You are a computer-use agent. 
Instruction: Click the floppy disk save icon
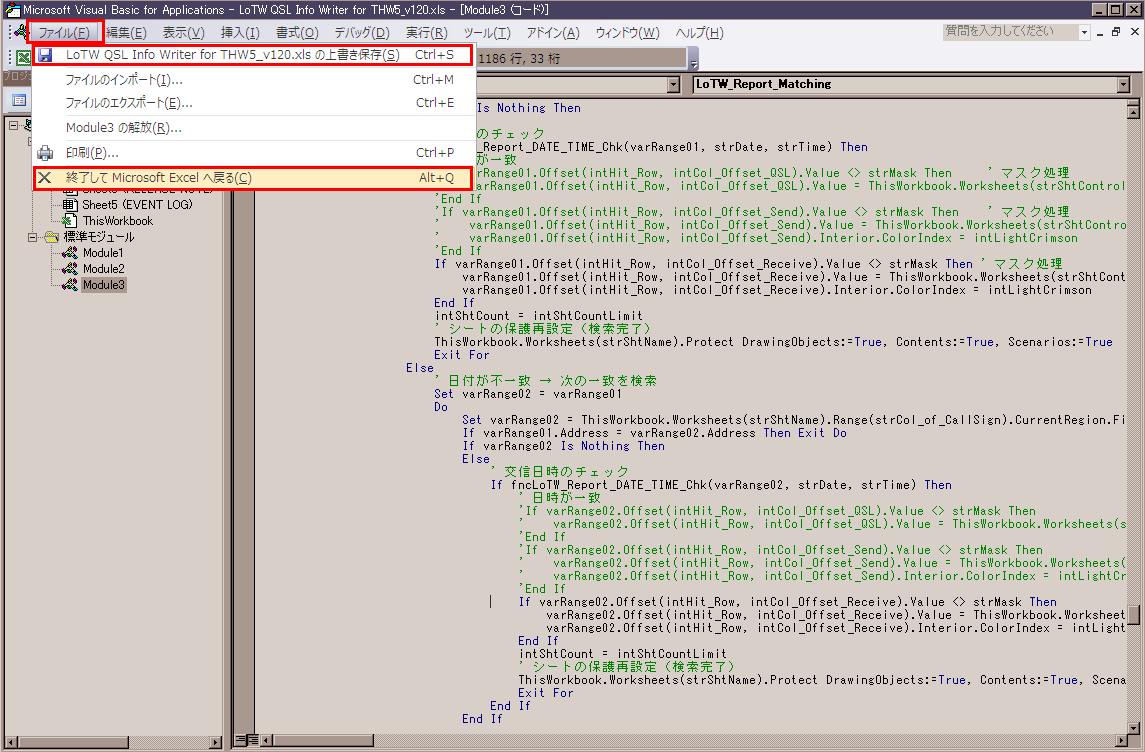45,55
